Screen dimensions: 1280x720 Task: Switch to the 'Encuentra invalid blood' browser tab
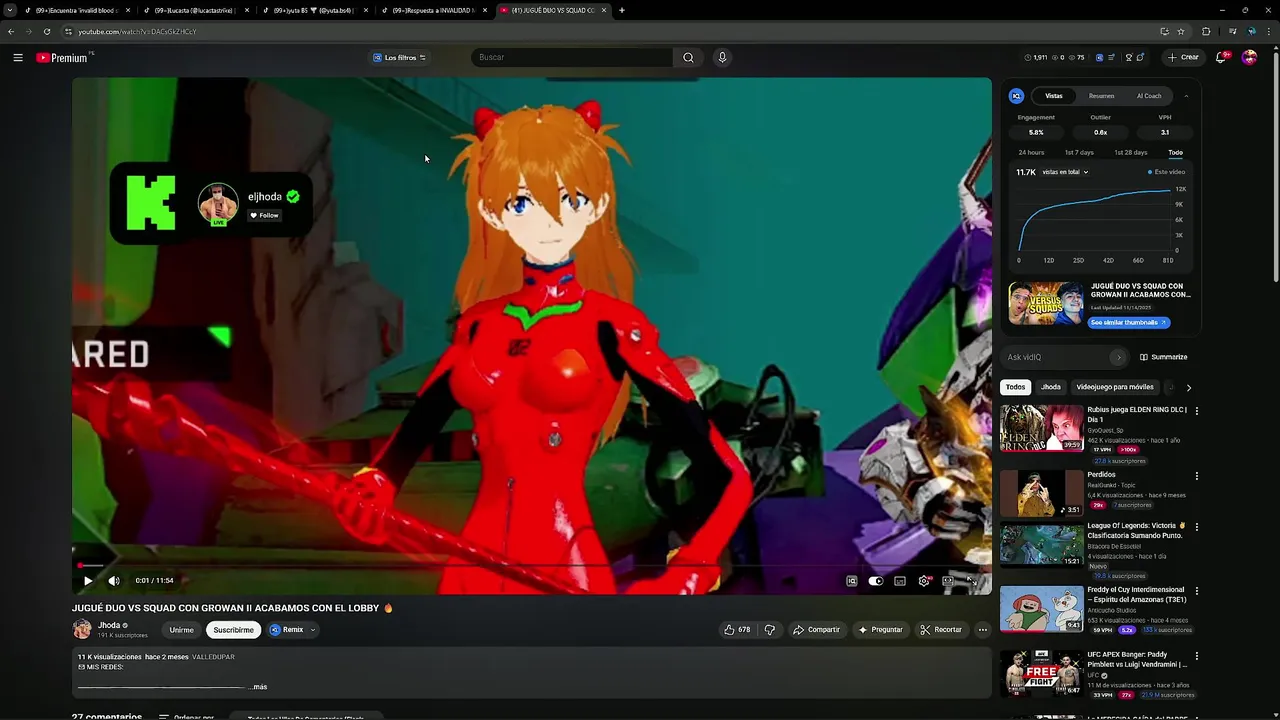[x=76, y=10]
